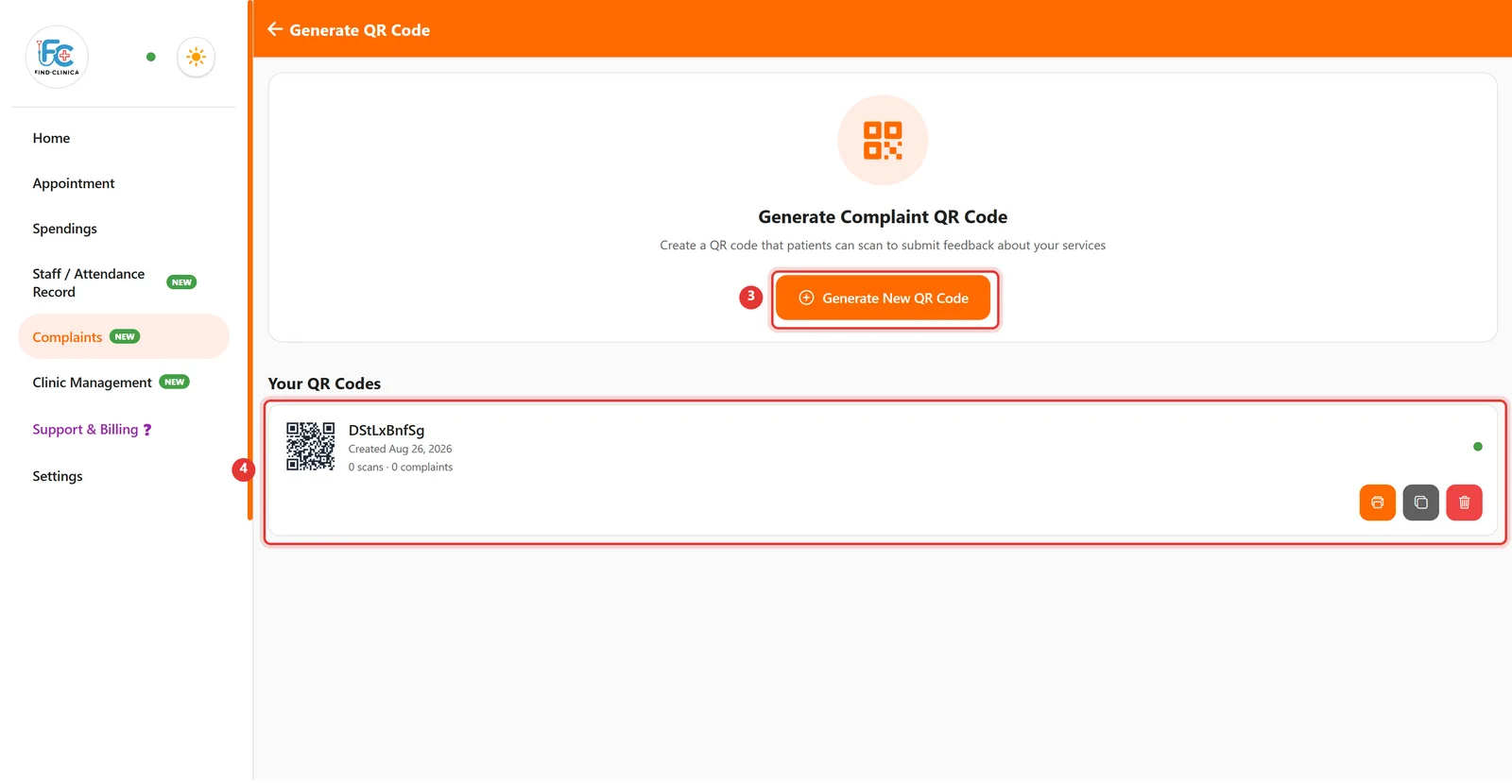The width and height of the screenshot is (1512, 784).
Task: Print the DStLxBnfSg QR code
Action: 1378,503
